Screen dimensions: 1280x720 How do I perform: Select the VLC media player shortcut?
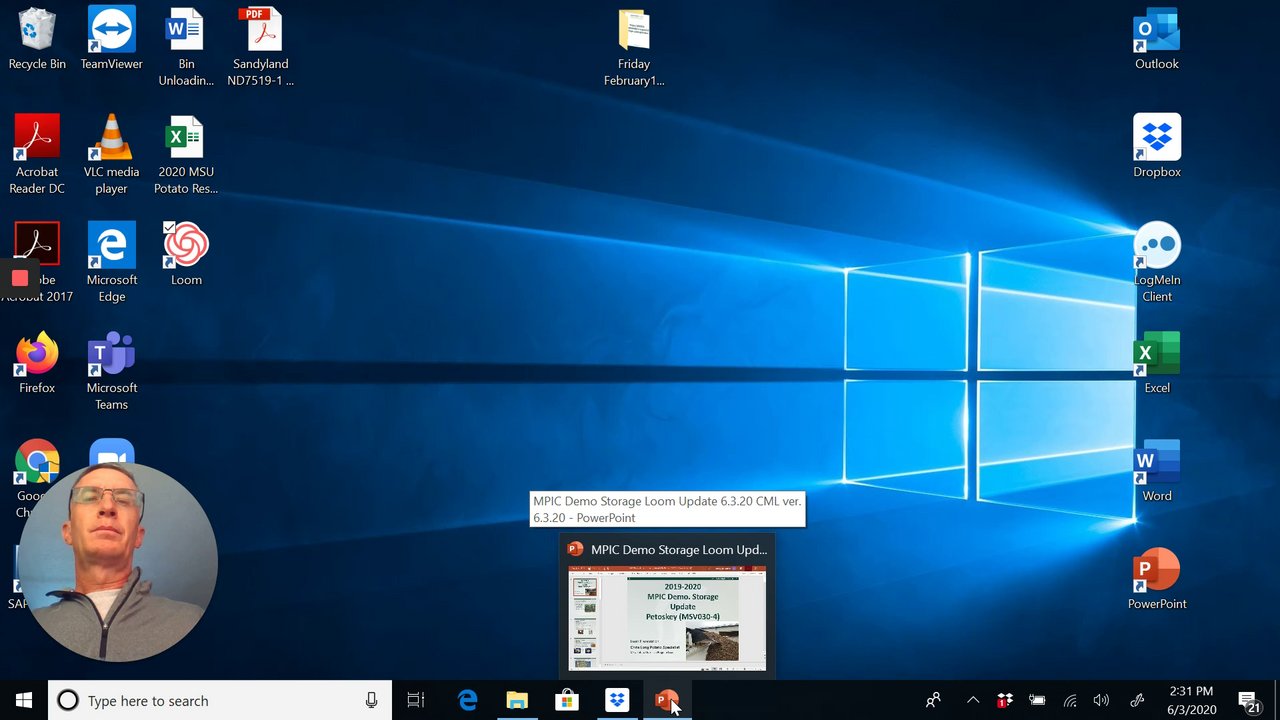pyautogui.click(x=111, y=154)
